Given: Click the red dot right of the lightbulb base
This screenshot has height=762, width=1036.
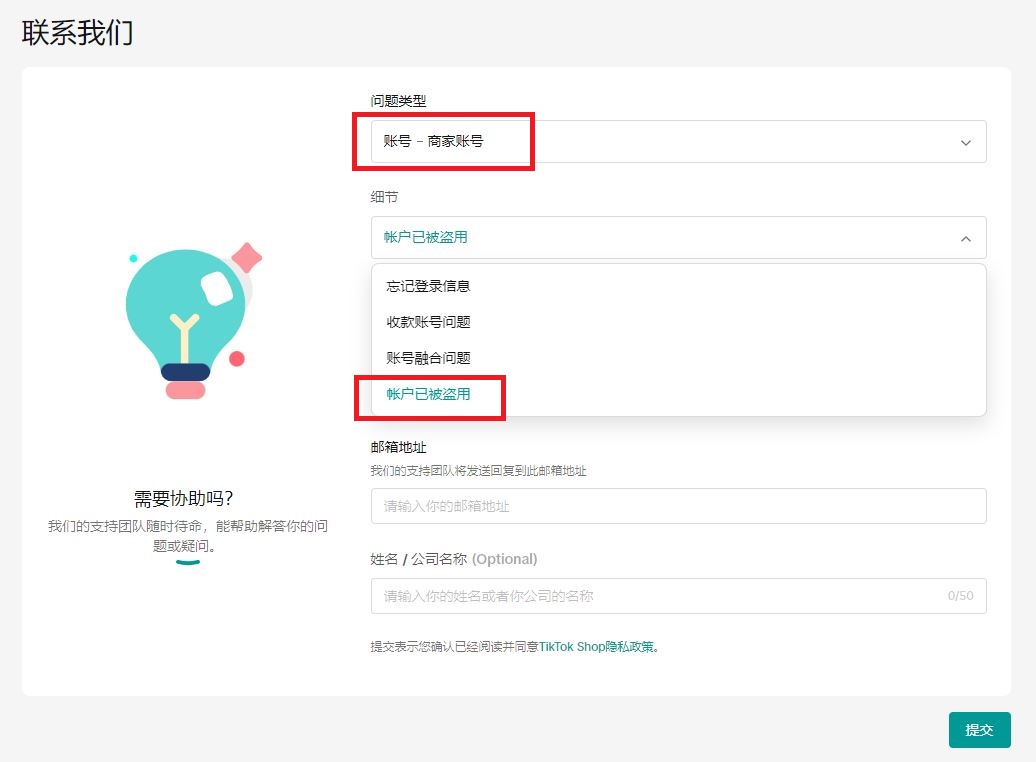Looking at the screenshot, I should coord(237,358).
